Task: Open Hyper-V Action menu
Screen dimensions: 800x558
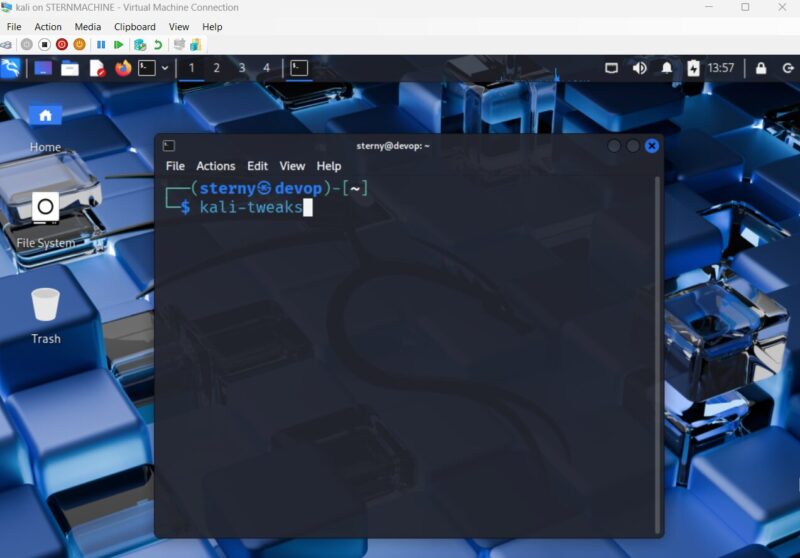Action: coord(48,27)
